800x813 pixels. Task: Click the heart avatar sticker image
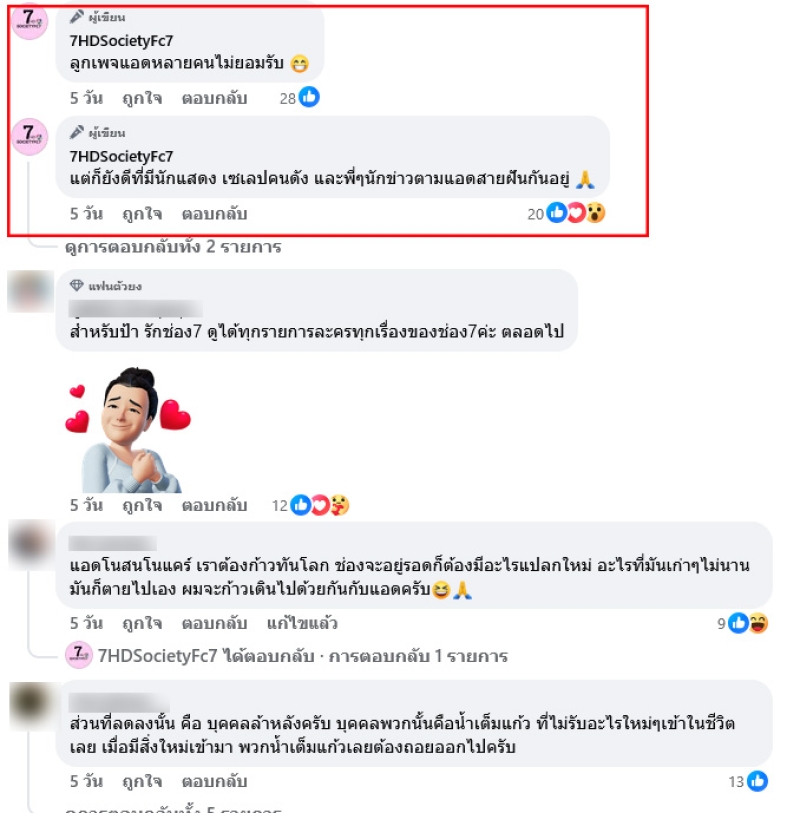point(128,430)
